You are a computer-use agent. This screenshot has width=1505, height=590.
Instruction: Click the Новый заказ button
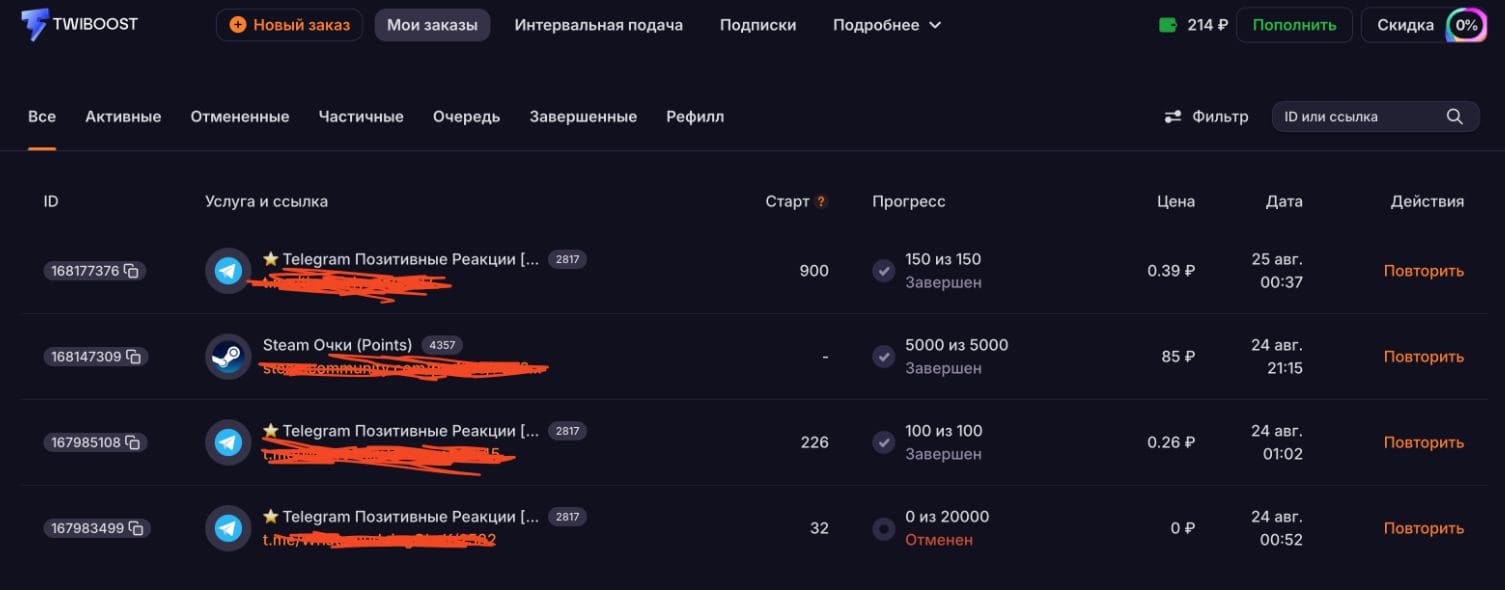[x=290, y=25]
